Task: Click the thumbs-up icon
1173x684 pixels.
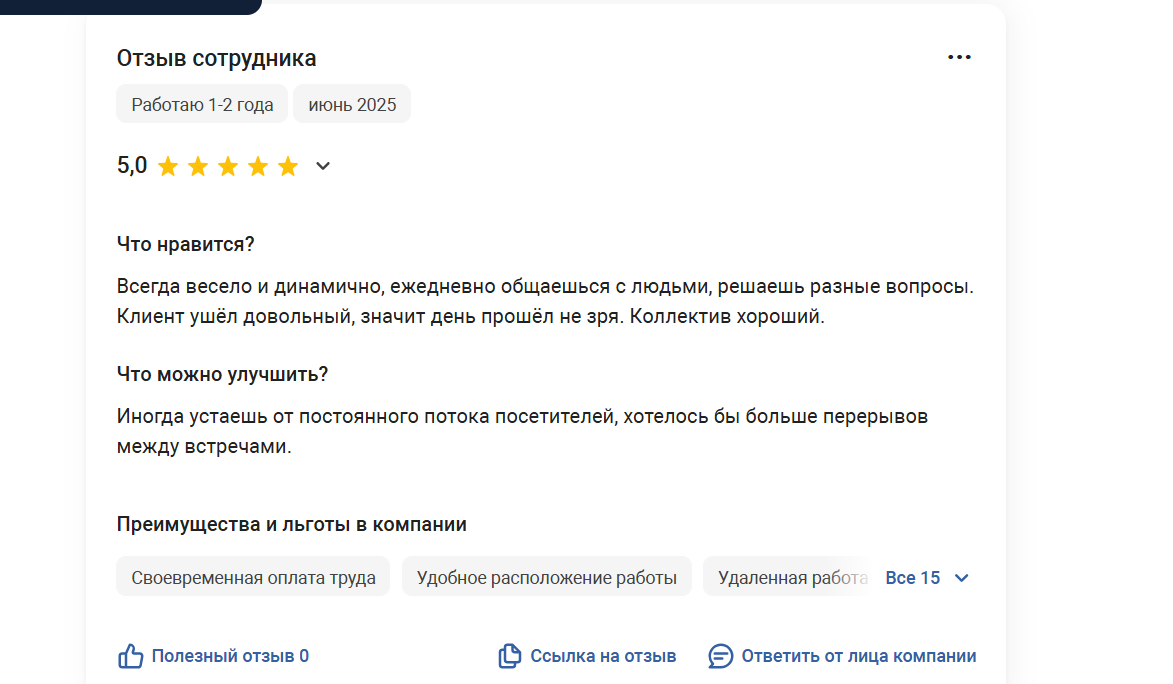Action: click(x=130, y=657)
